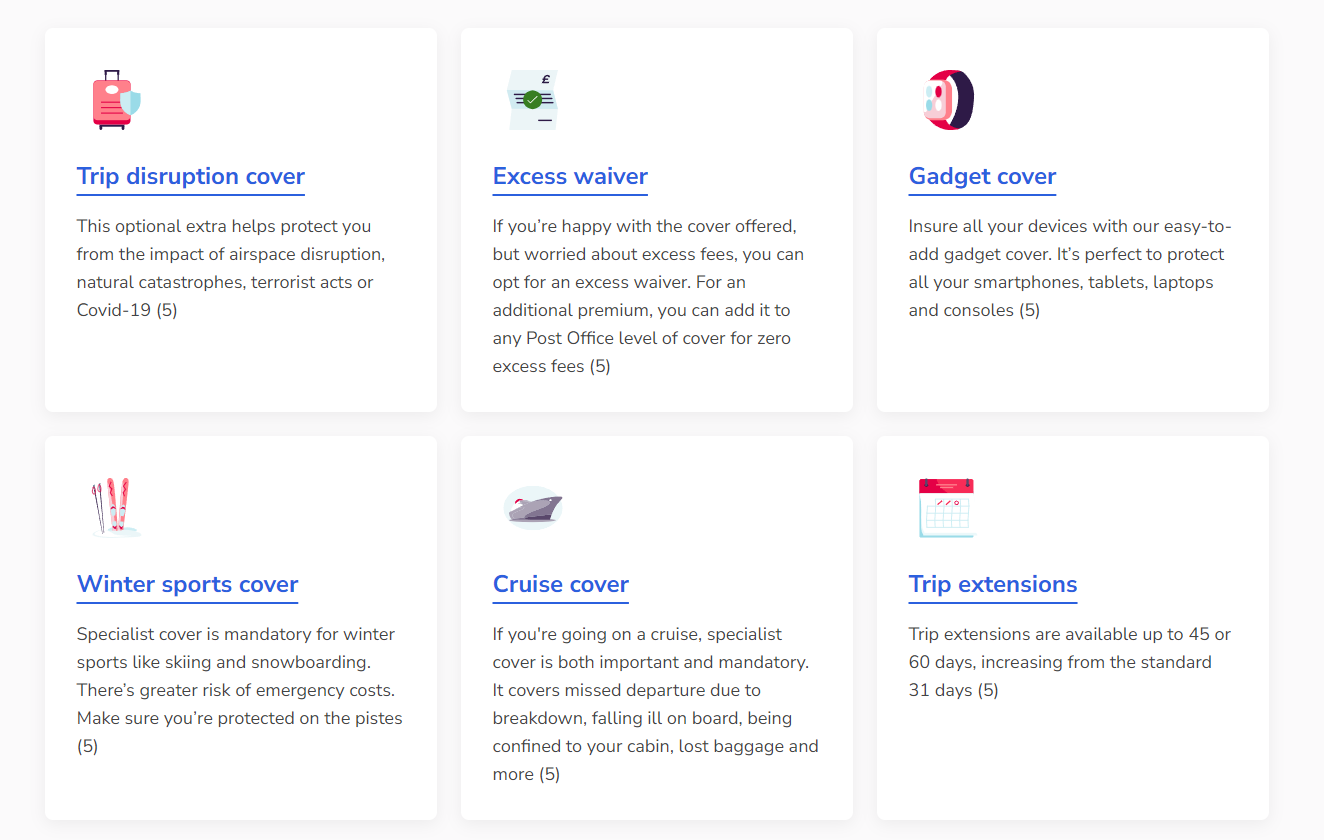Click the cruise ship icon
The image size is (1324, 840).
click(x=532, y=508)
